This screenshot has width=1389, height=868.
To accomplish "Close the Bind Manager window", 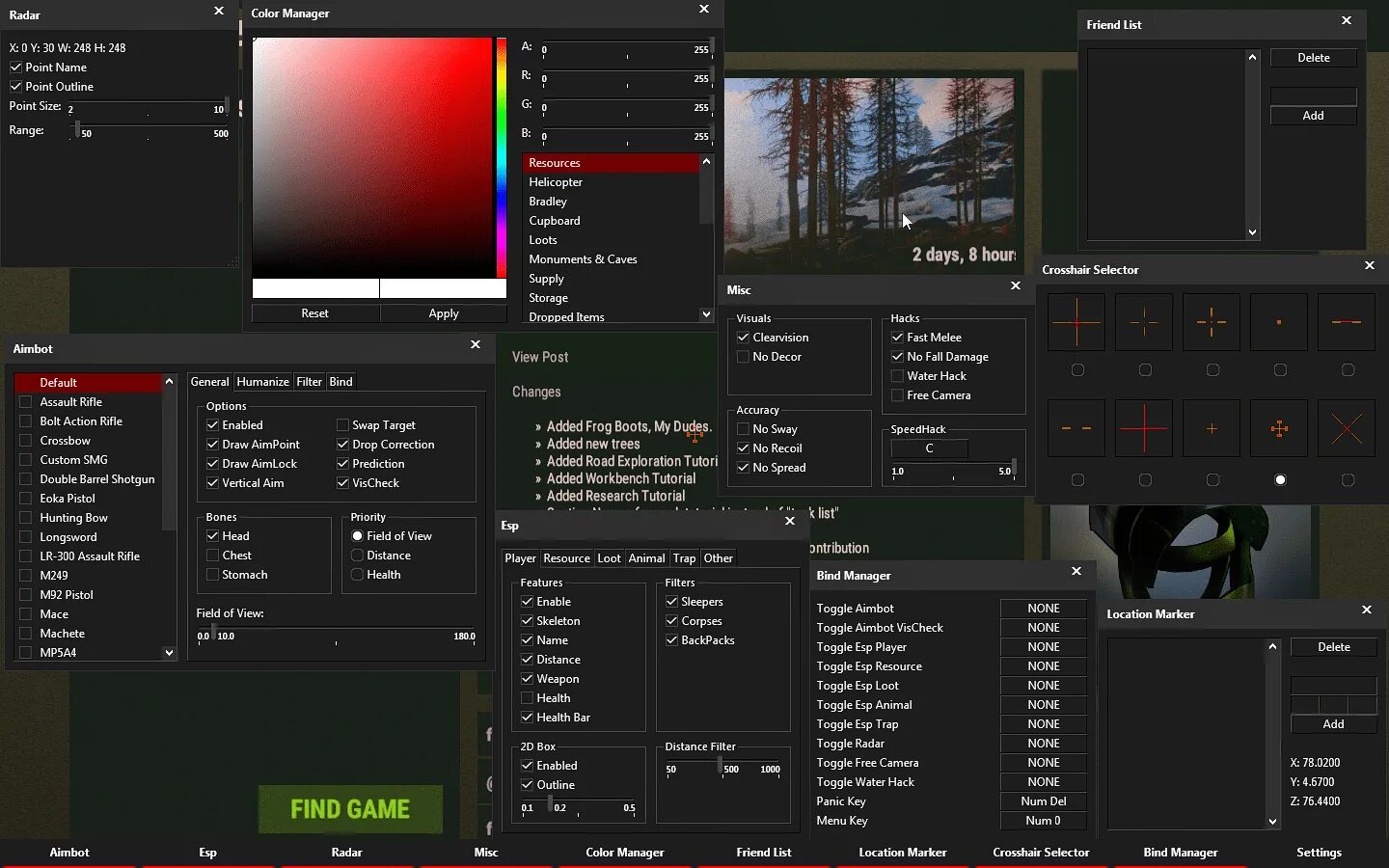I will 1076,571.
